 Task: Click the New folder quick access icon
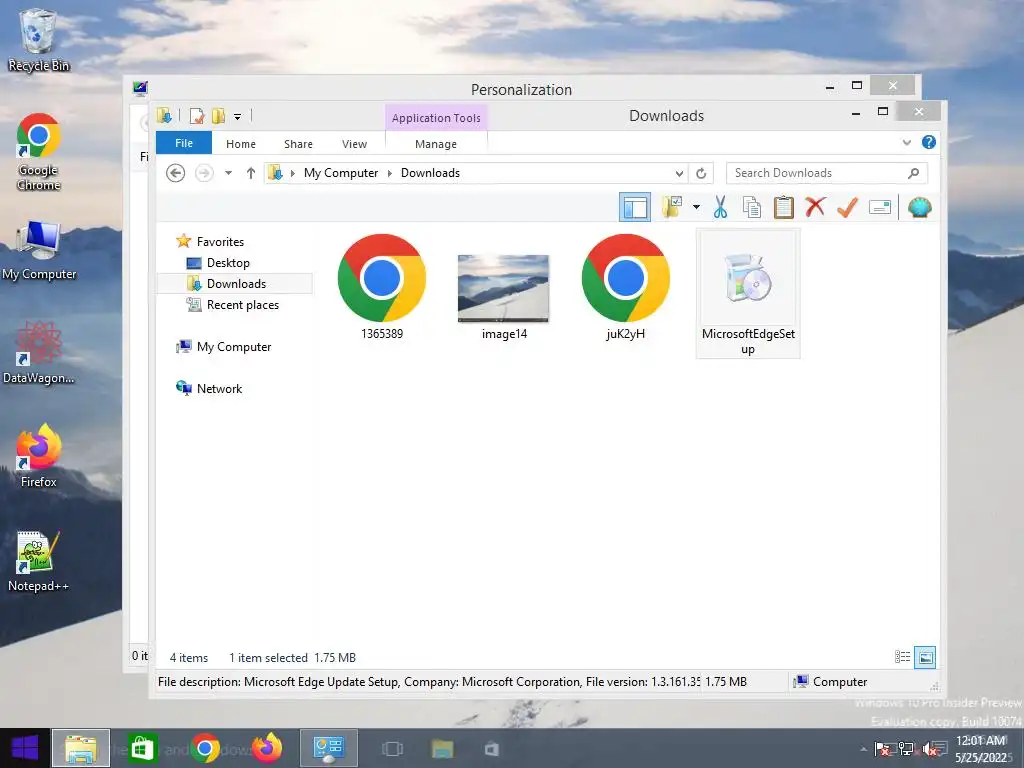tap(218, 116)
